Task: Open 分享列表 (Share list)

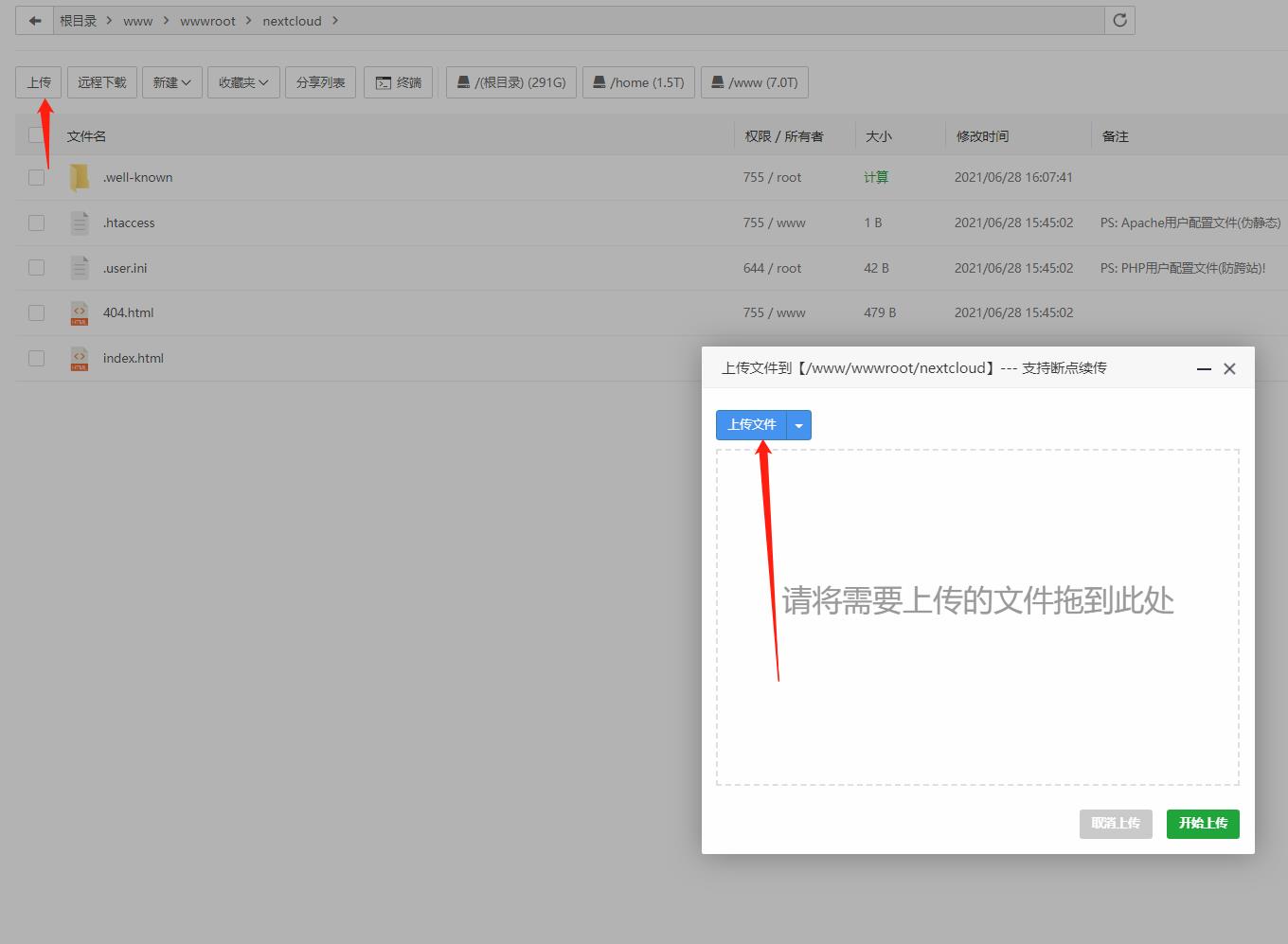Action: [x=320, y=82]
